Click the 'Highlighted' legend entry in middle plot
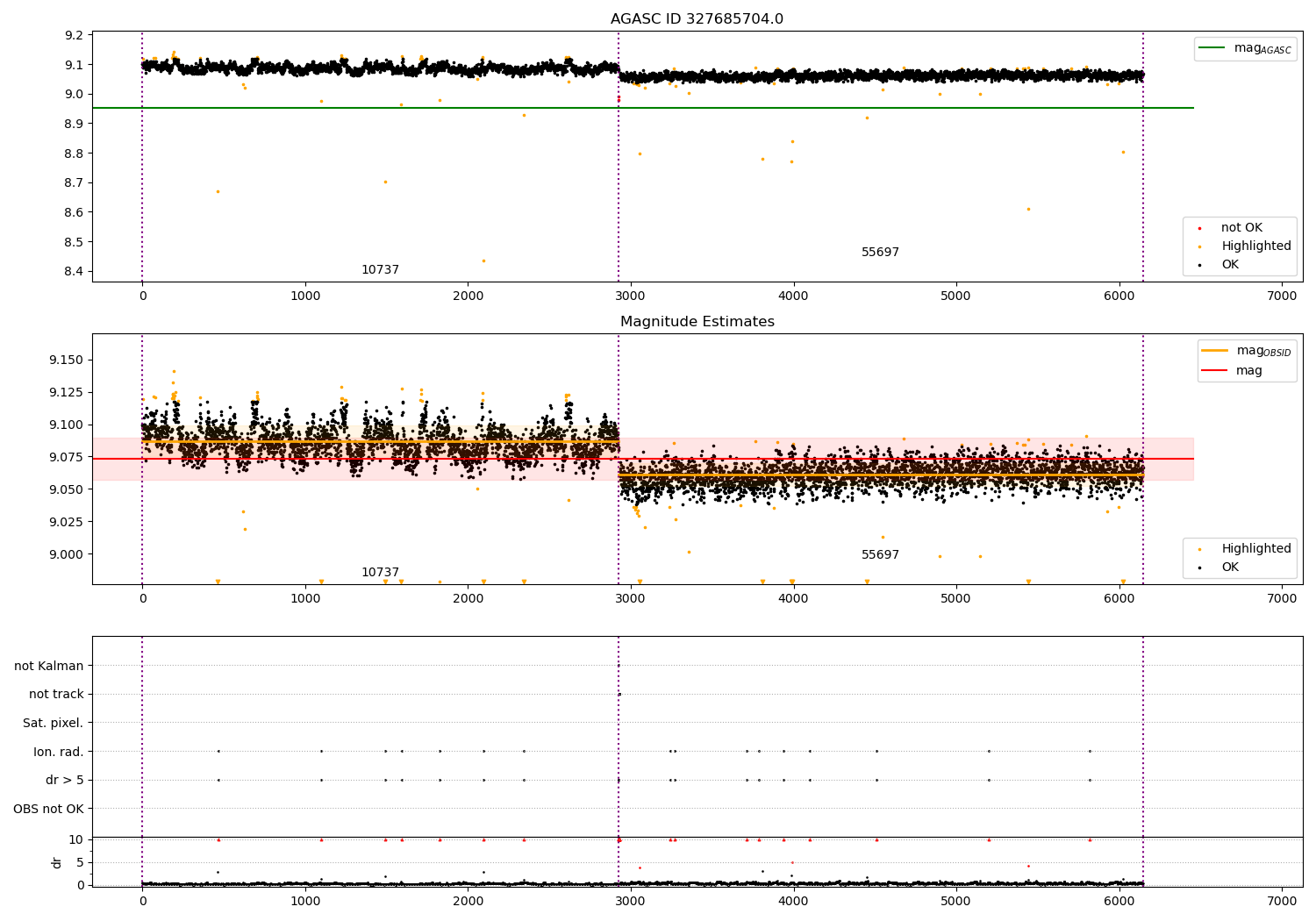1316x921 pixels. click(1245, 549)
